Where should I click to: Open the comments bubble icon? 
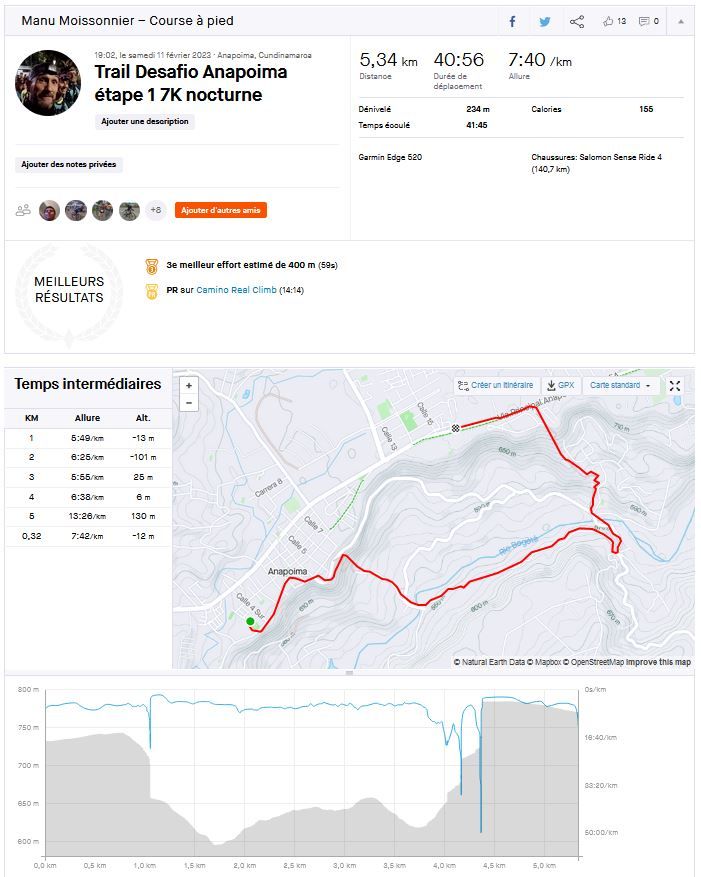click(649, 21)
